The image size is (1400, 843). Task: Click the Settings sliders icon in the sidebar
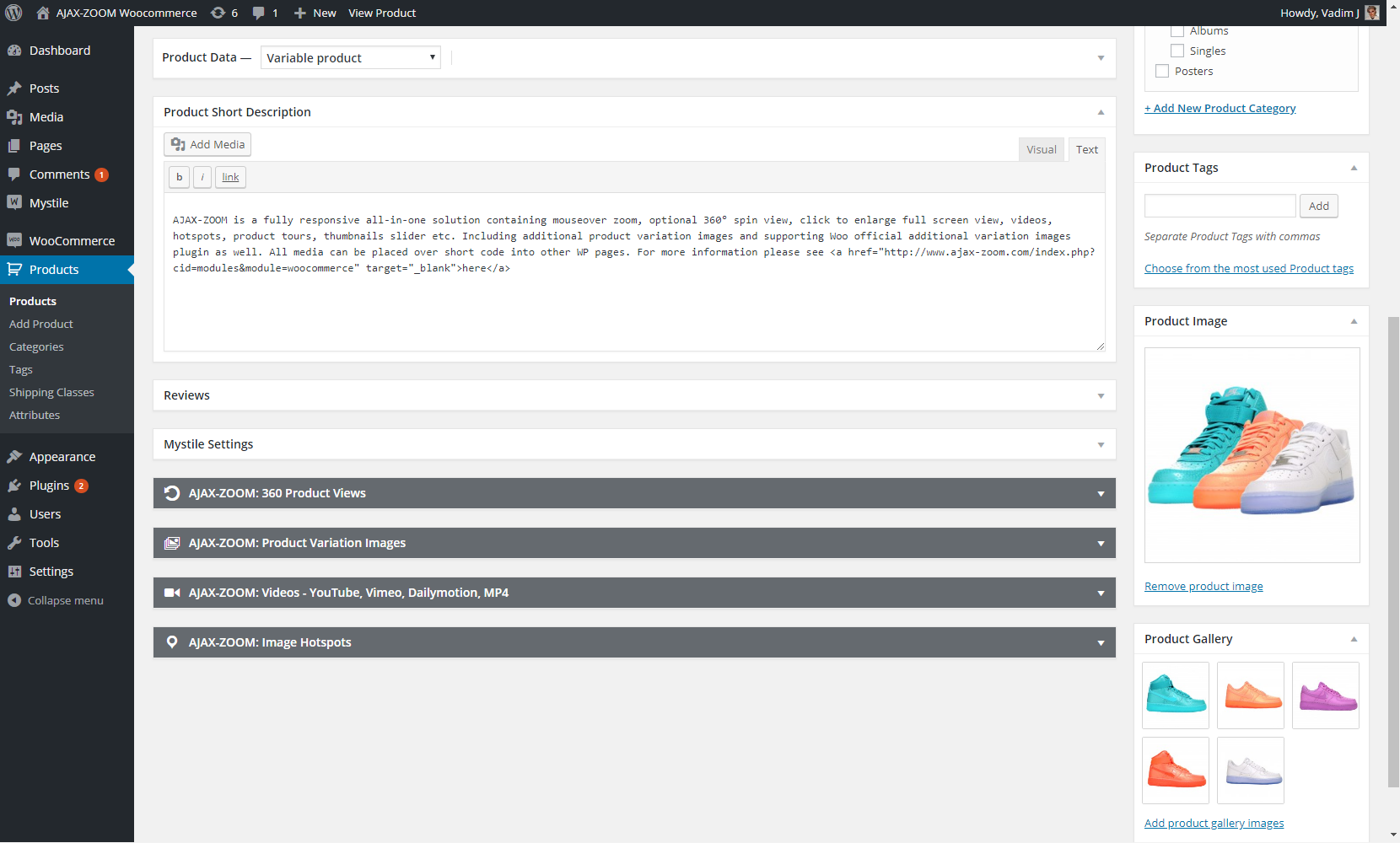14,572
